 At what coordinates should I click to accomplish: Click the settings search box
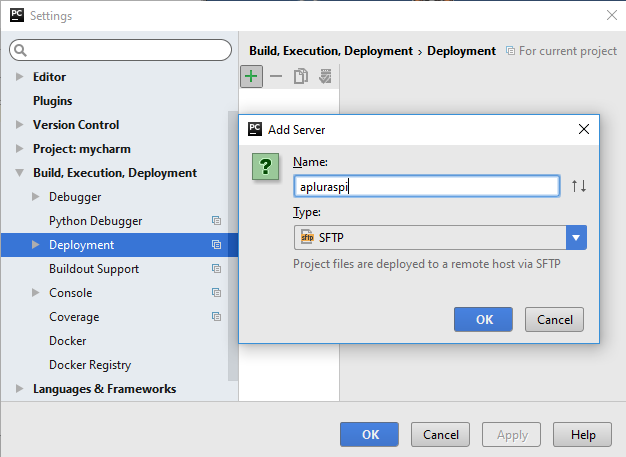coord(120,50)
